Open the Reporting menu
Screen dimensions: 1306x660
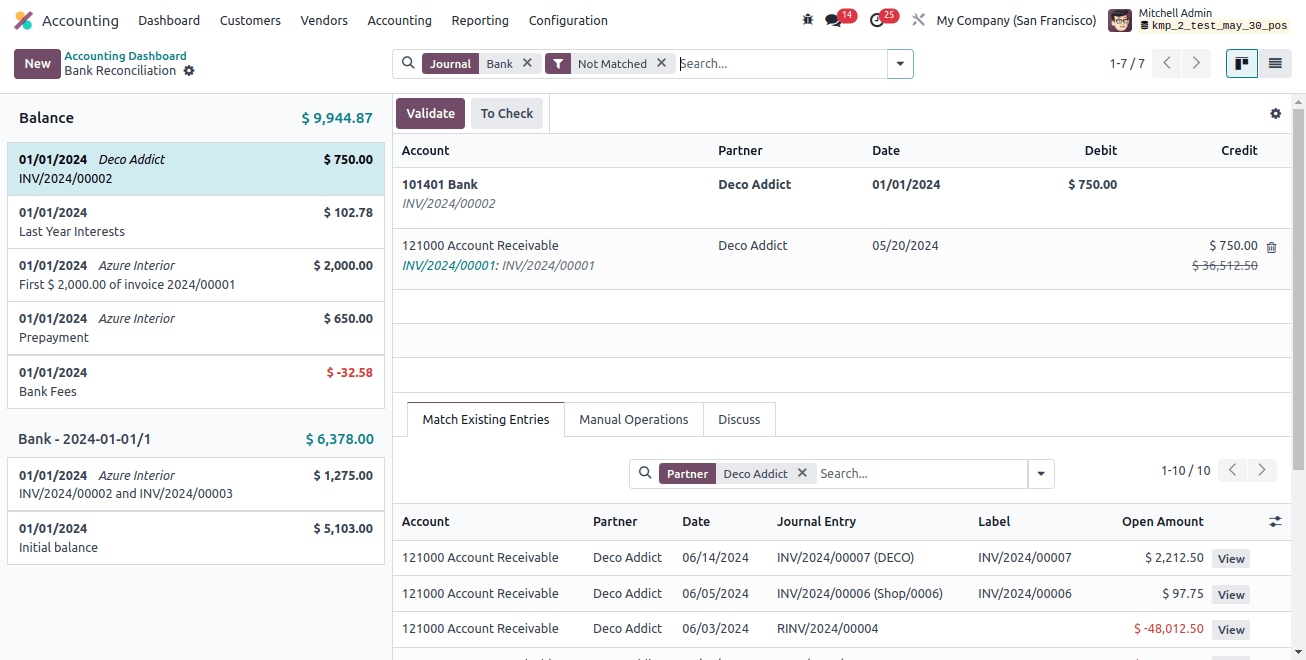click(x=480, y=20)
